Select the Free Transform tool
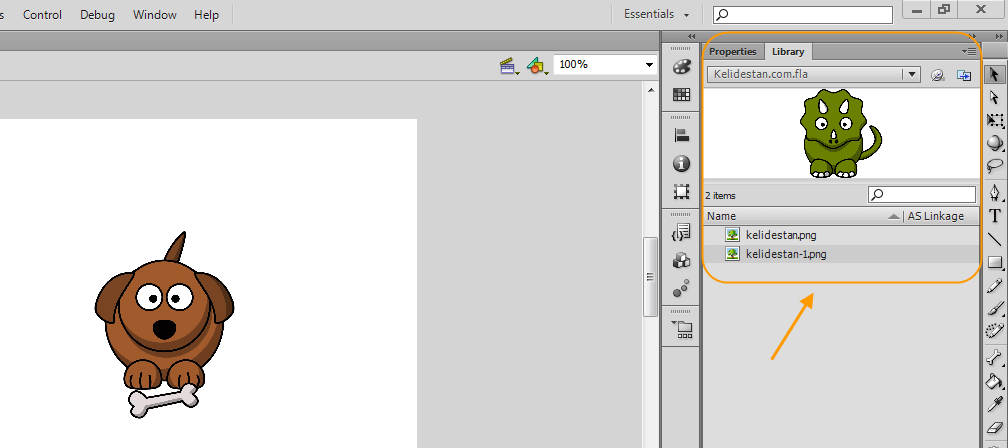This screenshot has height=448, width=1008. click(994, 120)
